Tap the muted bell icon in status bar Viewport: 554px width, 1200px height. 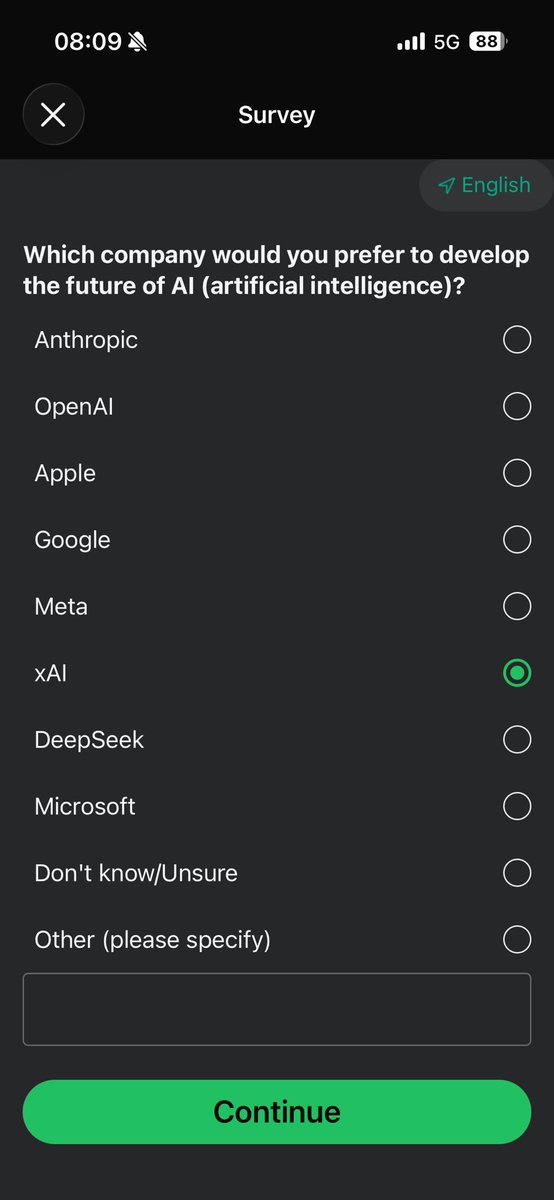pos(137,42)
